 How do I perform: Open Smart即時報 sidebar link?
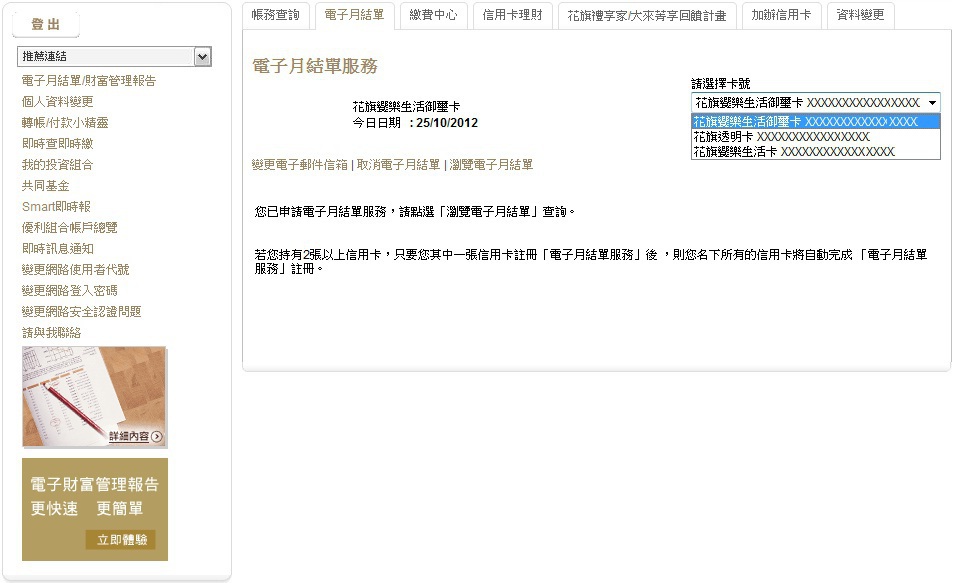pos(56,207)
